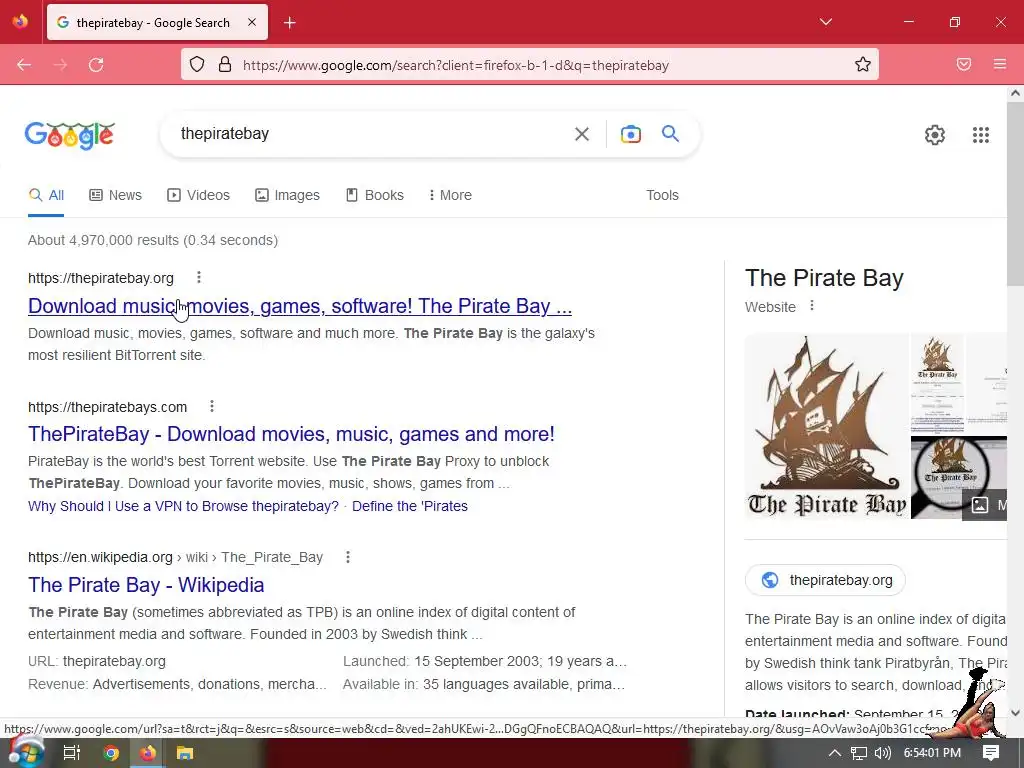The width and height of the screenshot is (1024, 768).
Task: View large Pirate Bay ship logo image
Action: (826, 426)
